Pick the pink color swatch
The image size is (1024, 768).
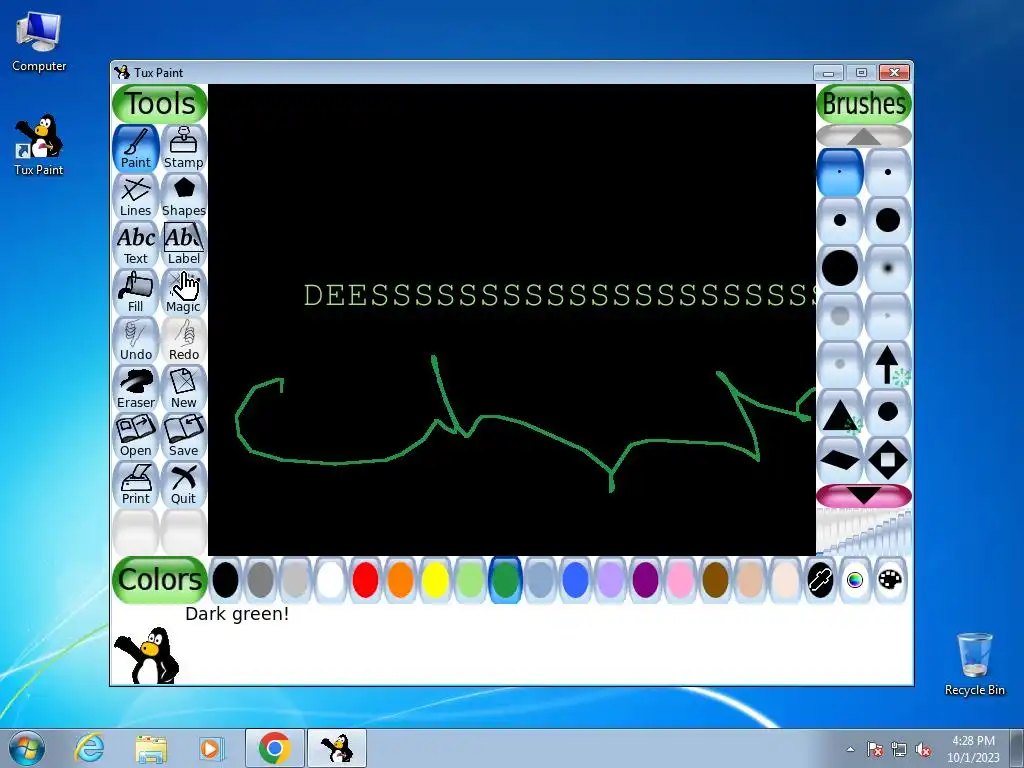[680, 580]
